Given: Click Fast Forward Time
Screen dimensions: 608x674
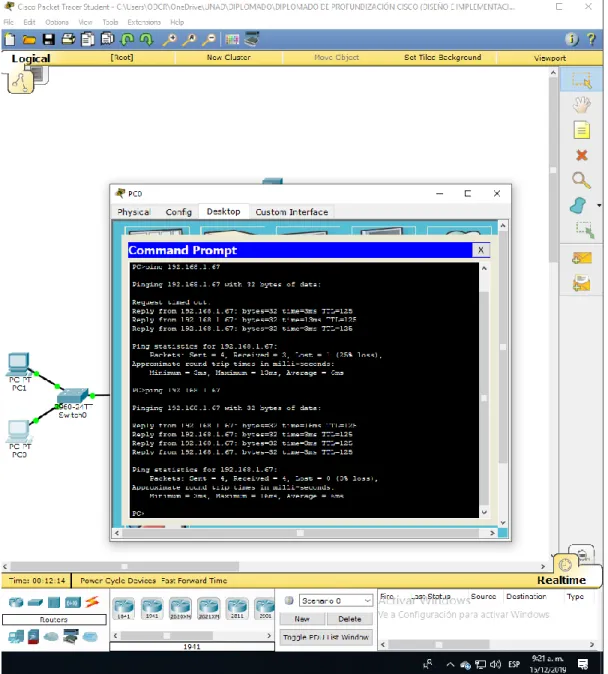Looking at the screenshot, I should [x=194, y=581].
